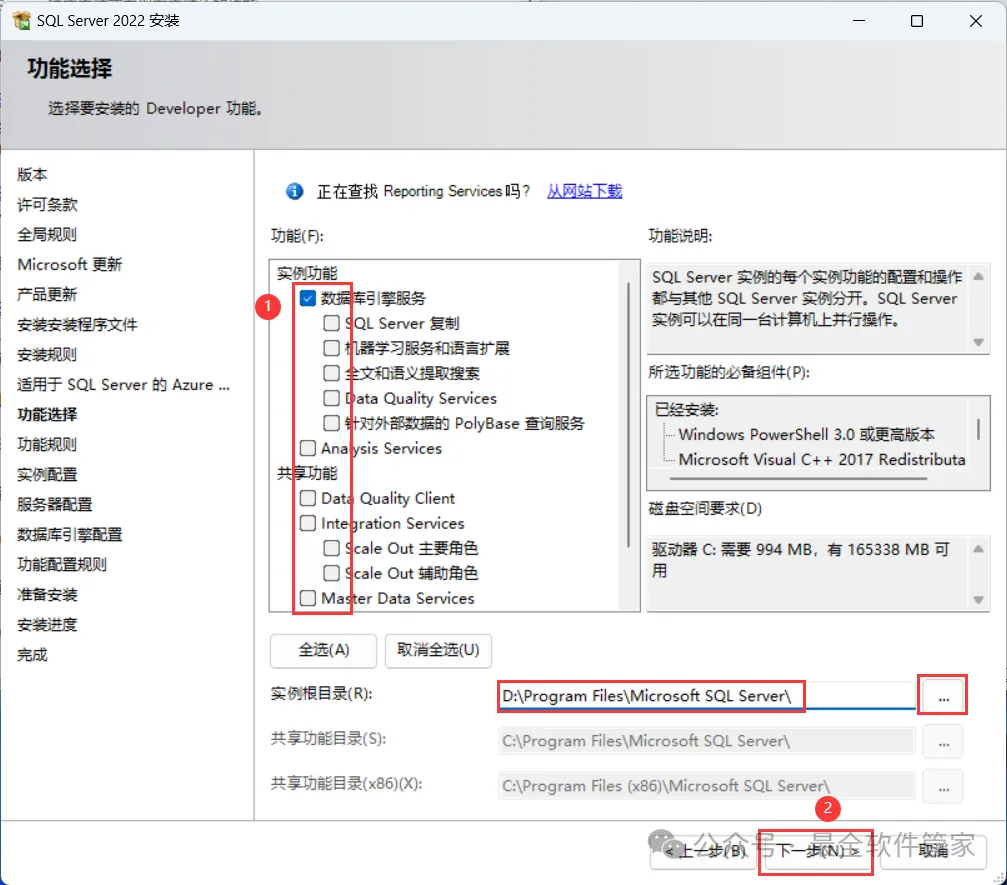Select the 安装进度 step in sidebar

pyautogui.click(x=47, y=625)
